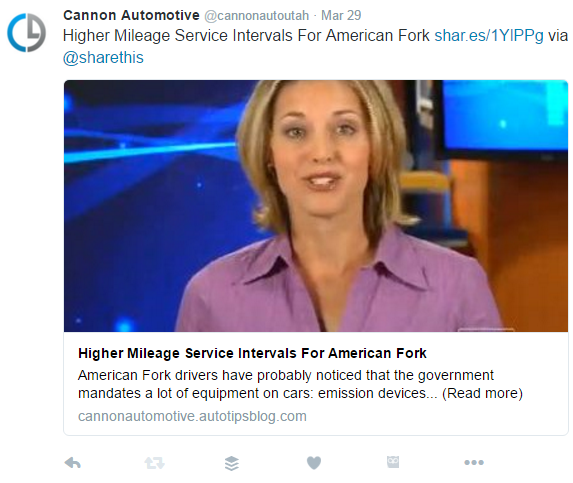Like the tweet with heart icon
This screenshot has width=573, height=483.
pyautogui.click(x=314, y=463)
